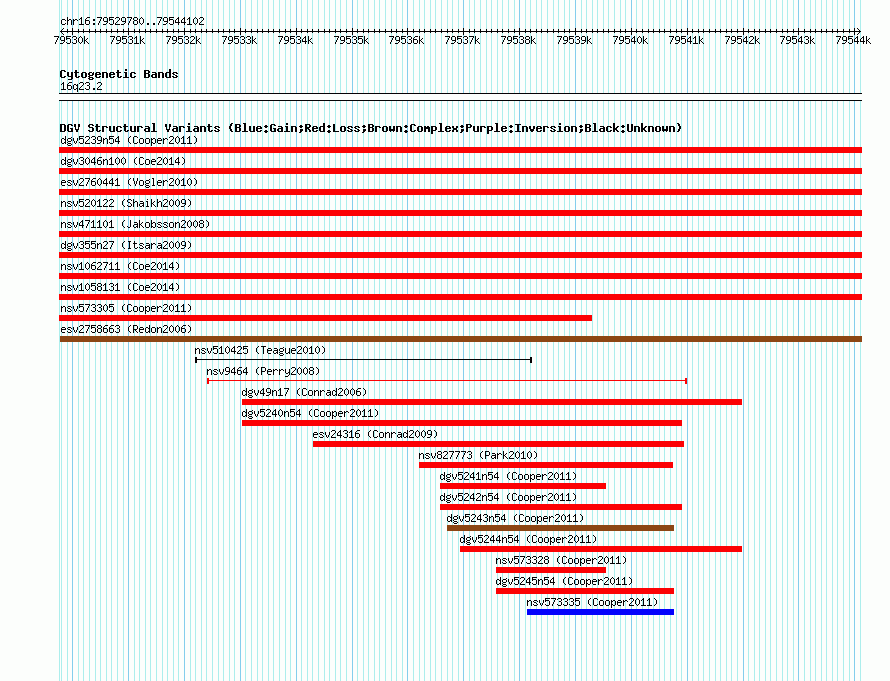
Task: Click the nsv573335 (Cooper2011) label
Action: pyautogui.click(x=592, y=602)
